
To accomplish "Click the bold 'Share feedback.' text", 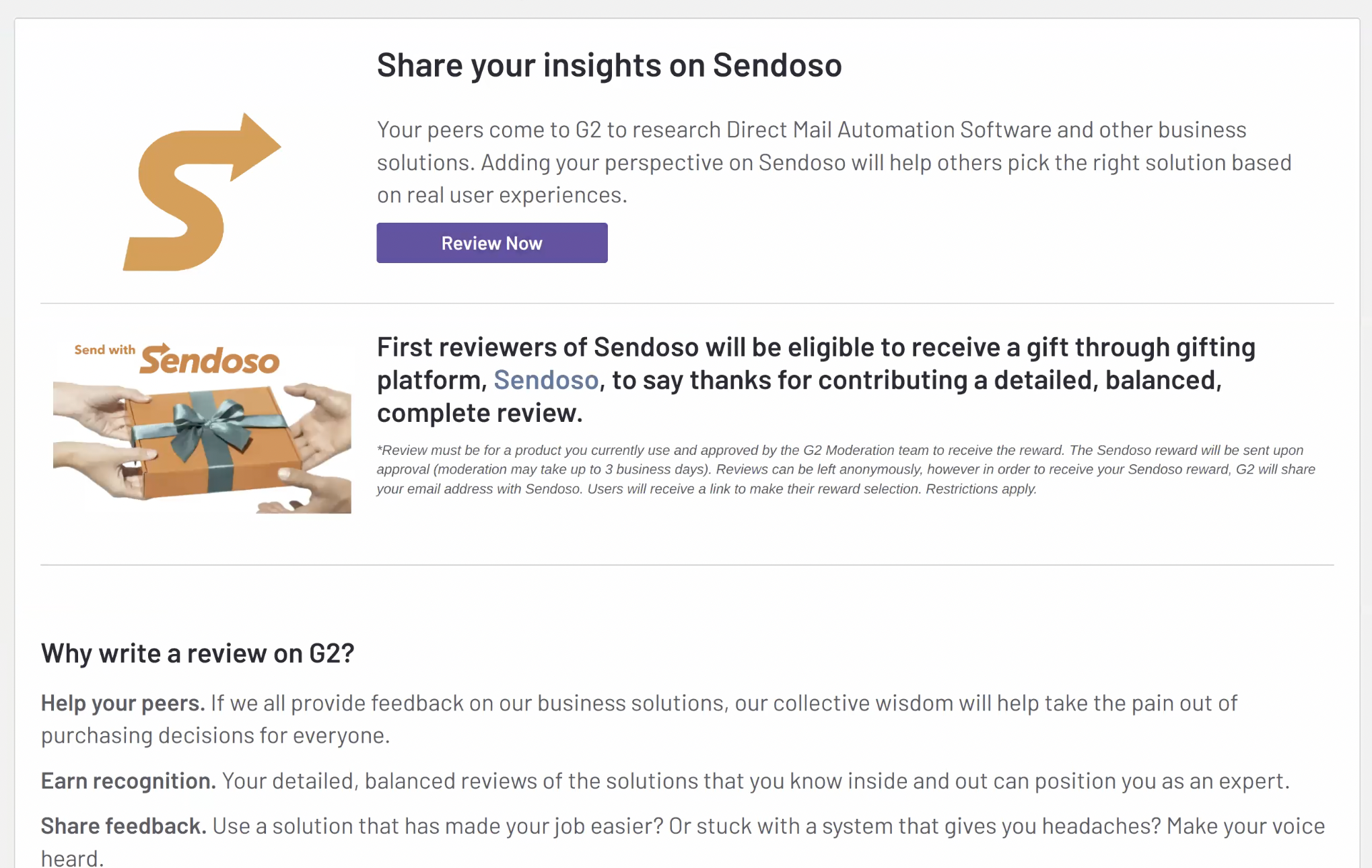I will point(123,826).
